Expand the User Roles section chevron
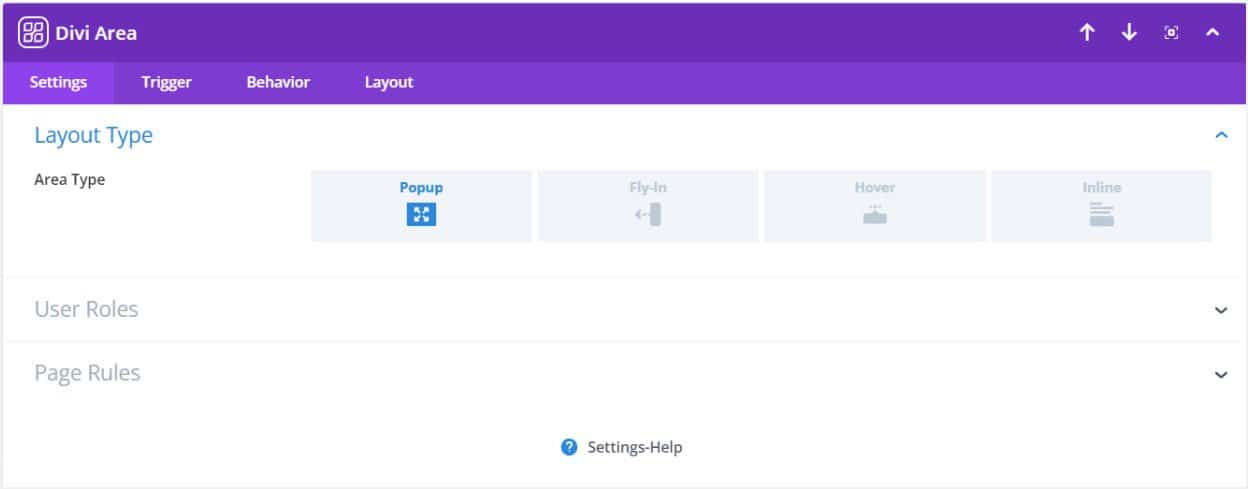1248x489 pixels. [x=1220, y=310]
